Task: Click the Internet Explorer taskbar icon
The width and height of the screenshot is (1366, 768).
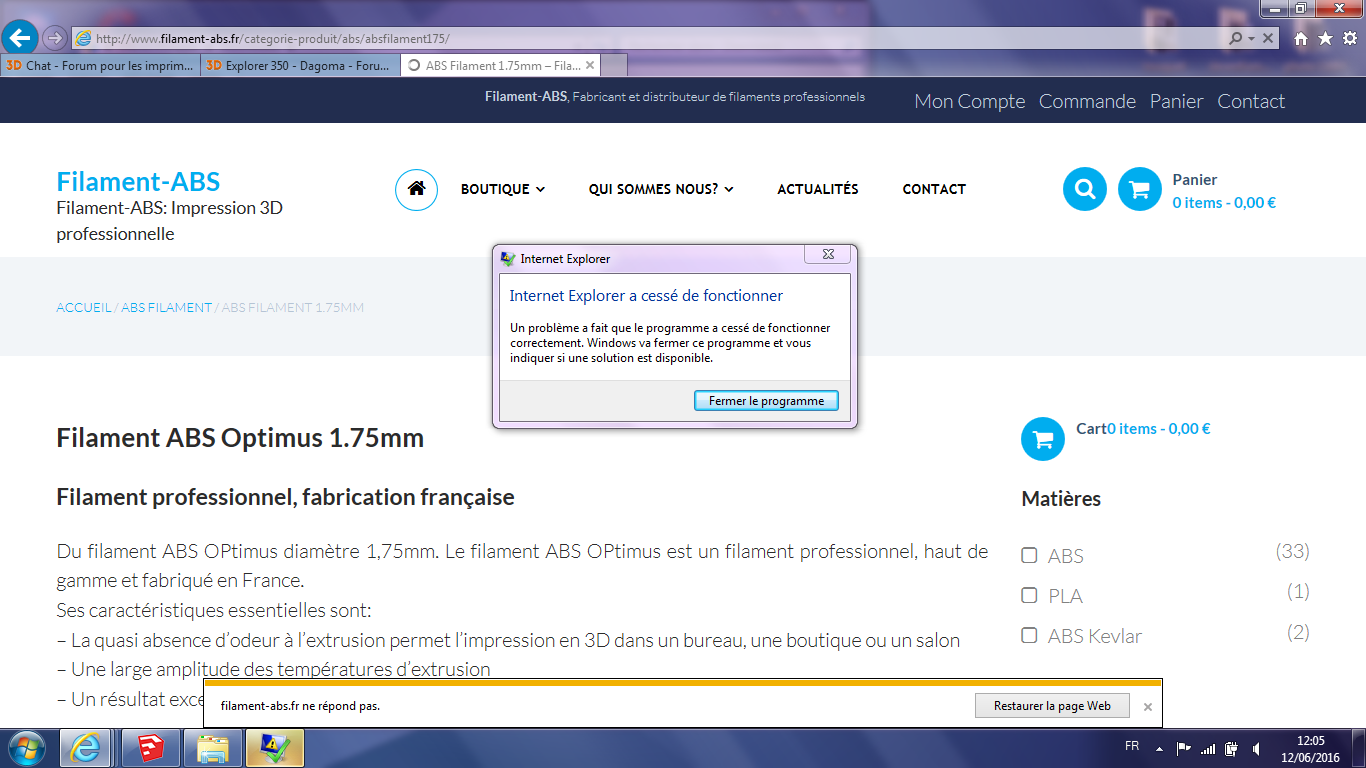Action: 85,748
